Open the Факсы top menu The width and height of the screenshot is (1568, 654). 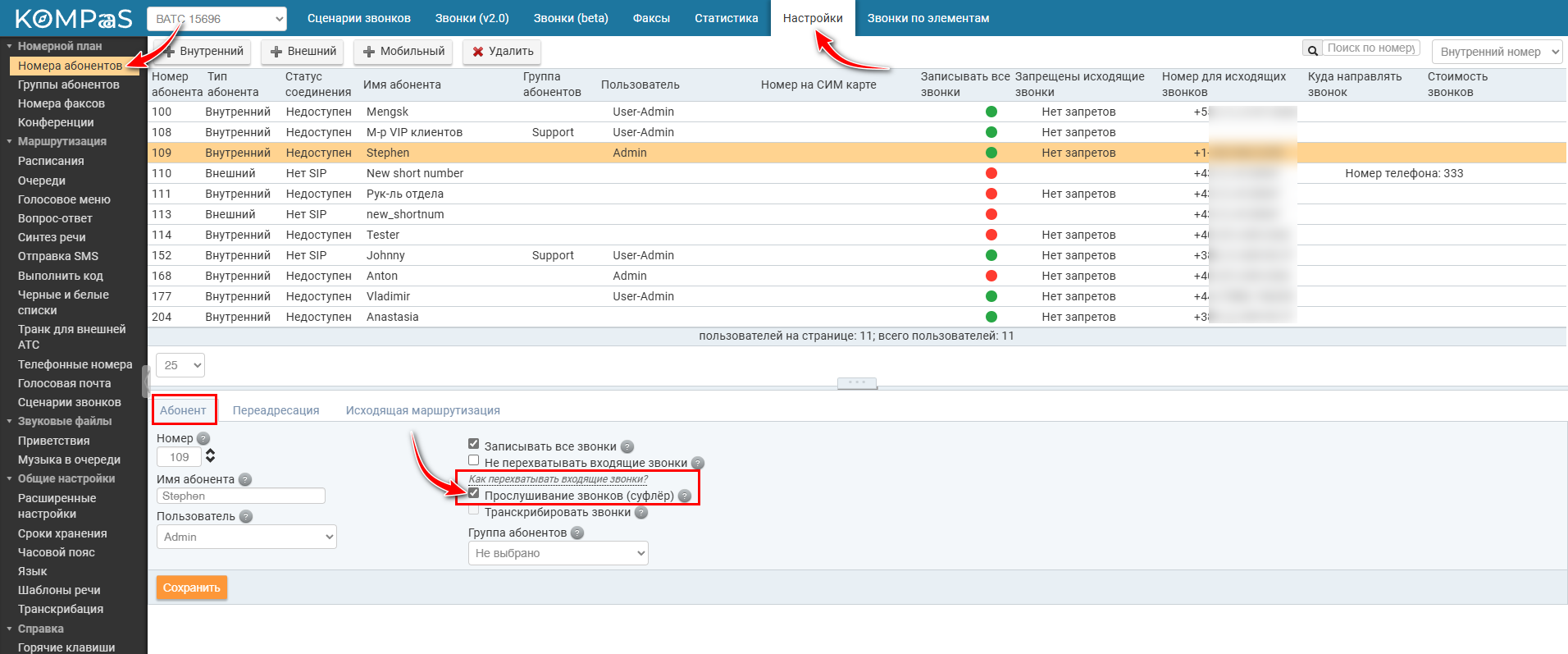point(651,18)
